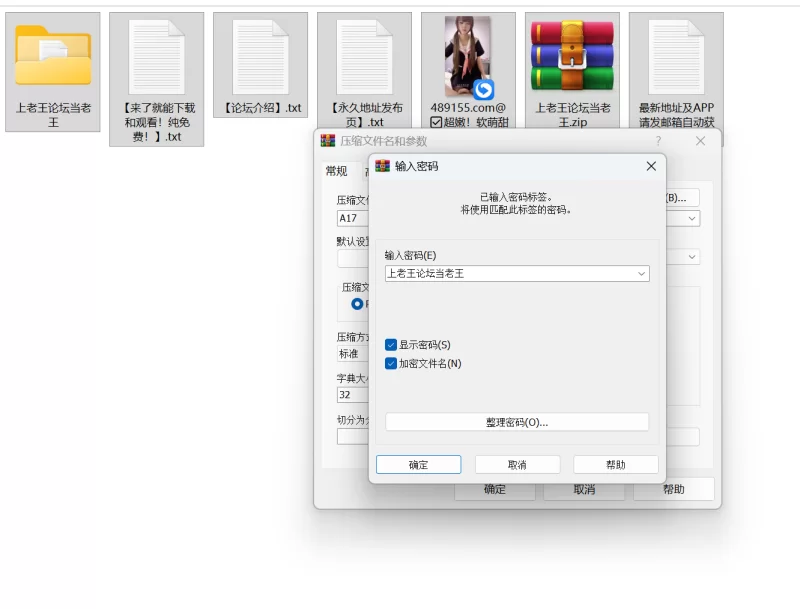Click 取消 in the password dialog

coord(517,465)
